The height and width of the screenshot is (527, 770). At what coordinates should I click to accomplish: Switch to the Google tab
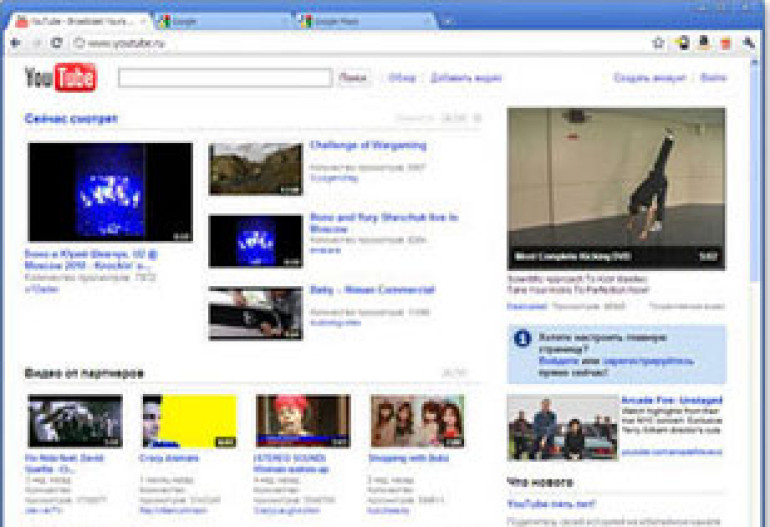[223, 21]
